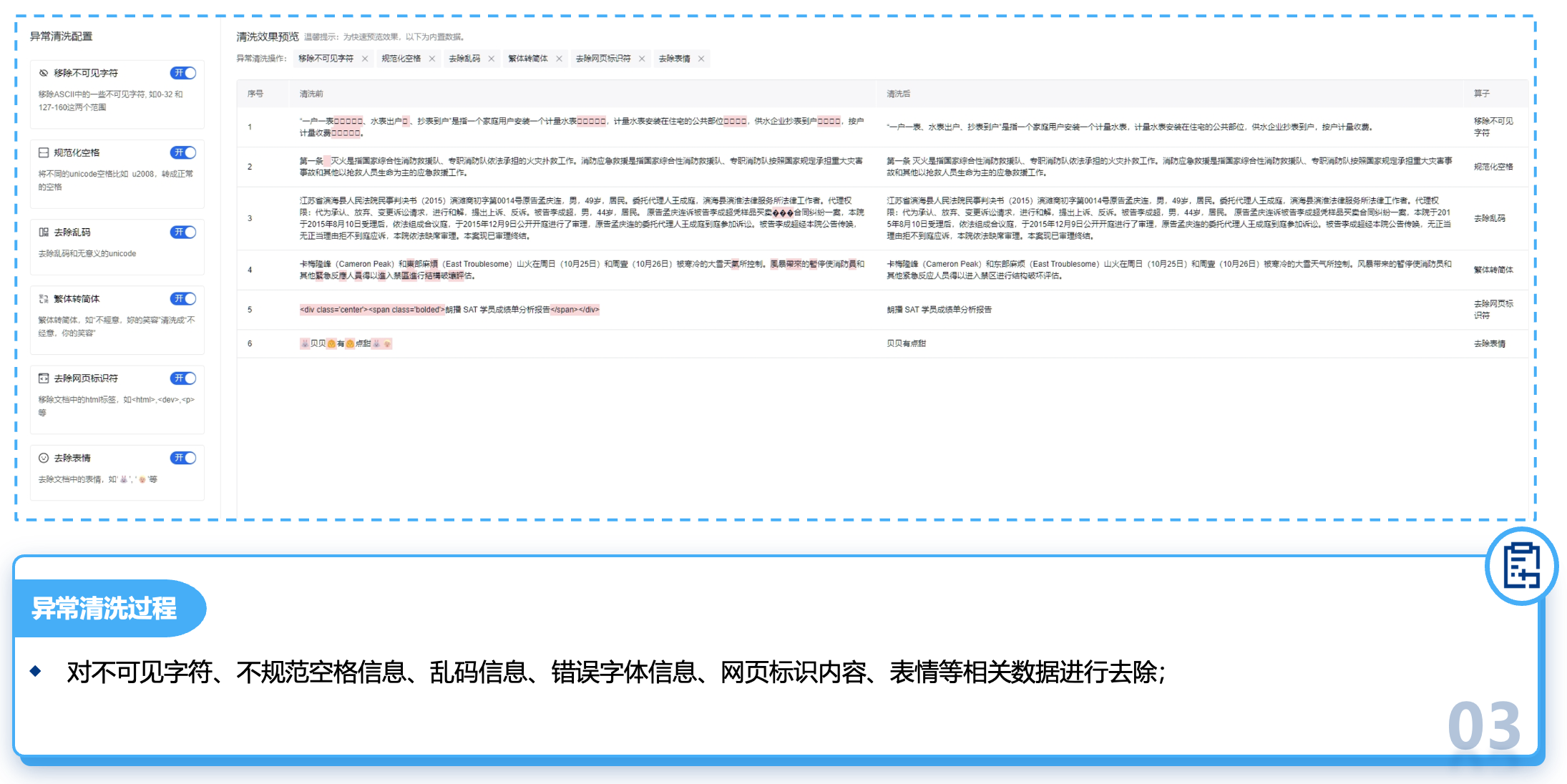Image resolution: width=1567 pixels, height=784 pixels.
Task: Click the 去除表情 smiley icon
Action: (44, 458)
